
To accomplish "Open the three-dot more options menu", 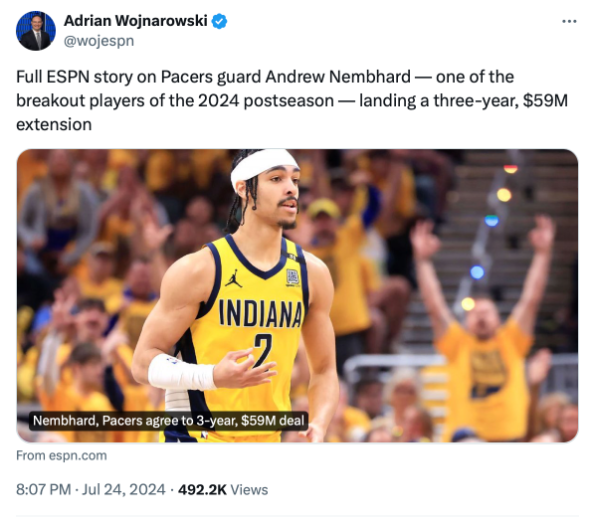I will tap(569, 22).
